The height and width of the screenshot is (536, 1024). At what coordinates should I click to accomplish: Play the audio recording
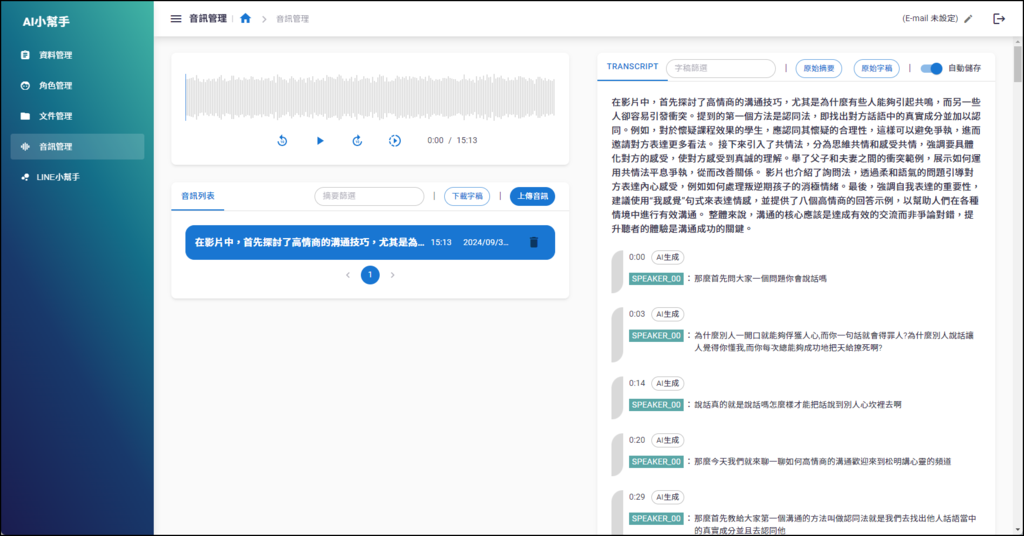point(320,140)
